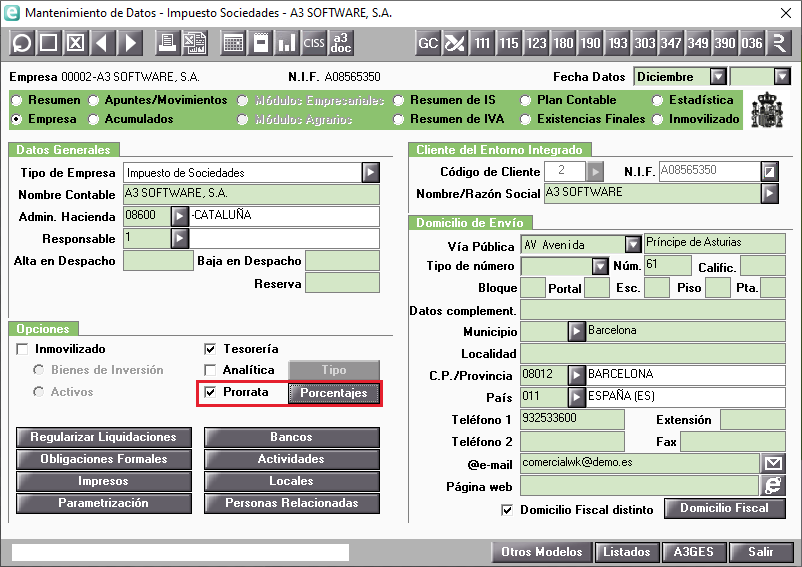Image resolution: width=802 pixels, height=567 pixels.
Task: Expand the Tipo de Empresa selector arrow
Action: coord(371,172)
